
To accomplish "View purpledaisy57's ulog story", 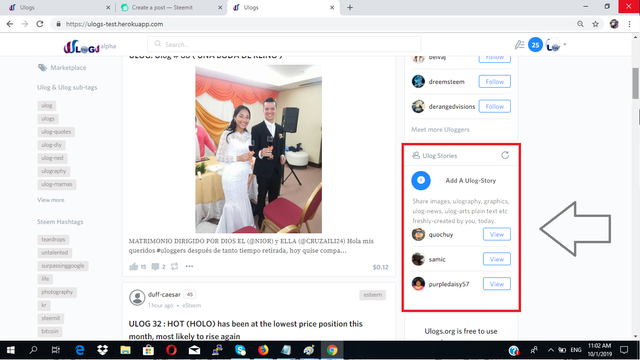I will pyautogui.click(x=497, y=284).
